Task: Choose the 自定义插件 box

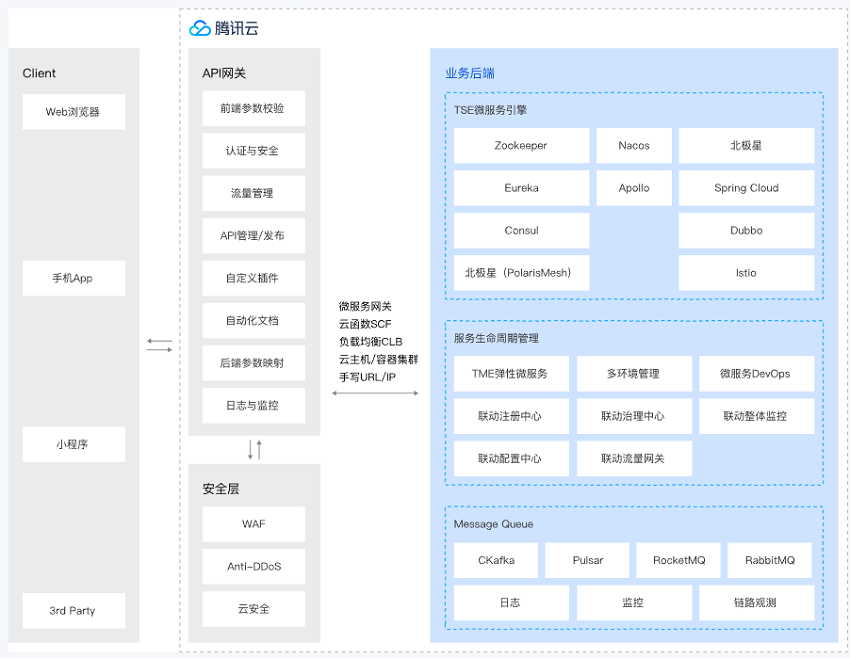Action: tap(254, 278)
